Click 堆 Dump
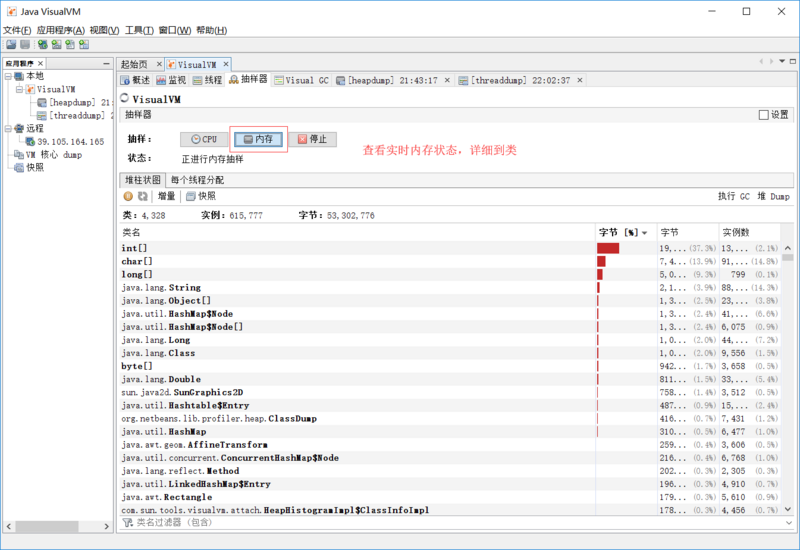The image size is (800, 550). click(773, 196)
